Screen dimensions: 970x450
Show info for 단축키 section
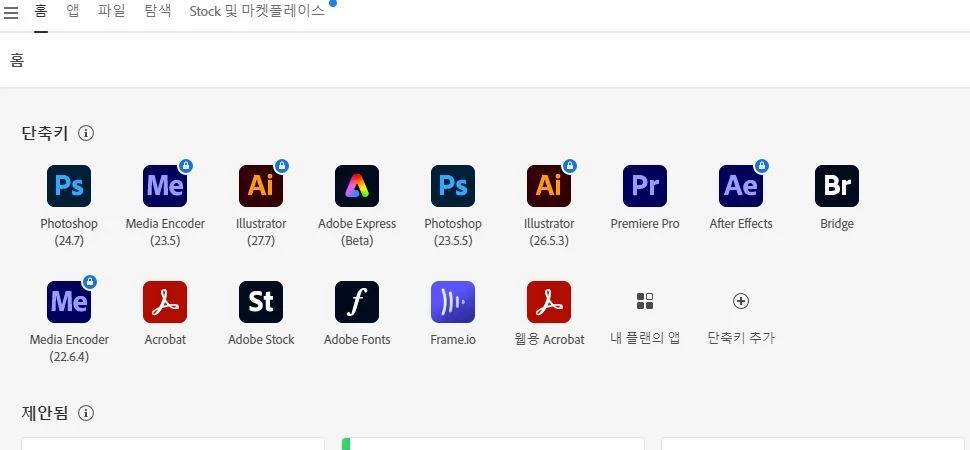86,133
